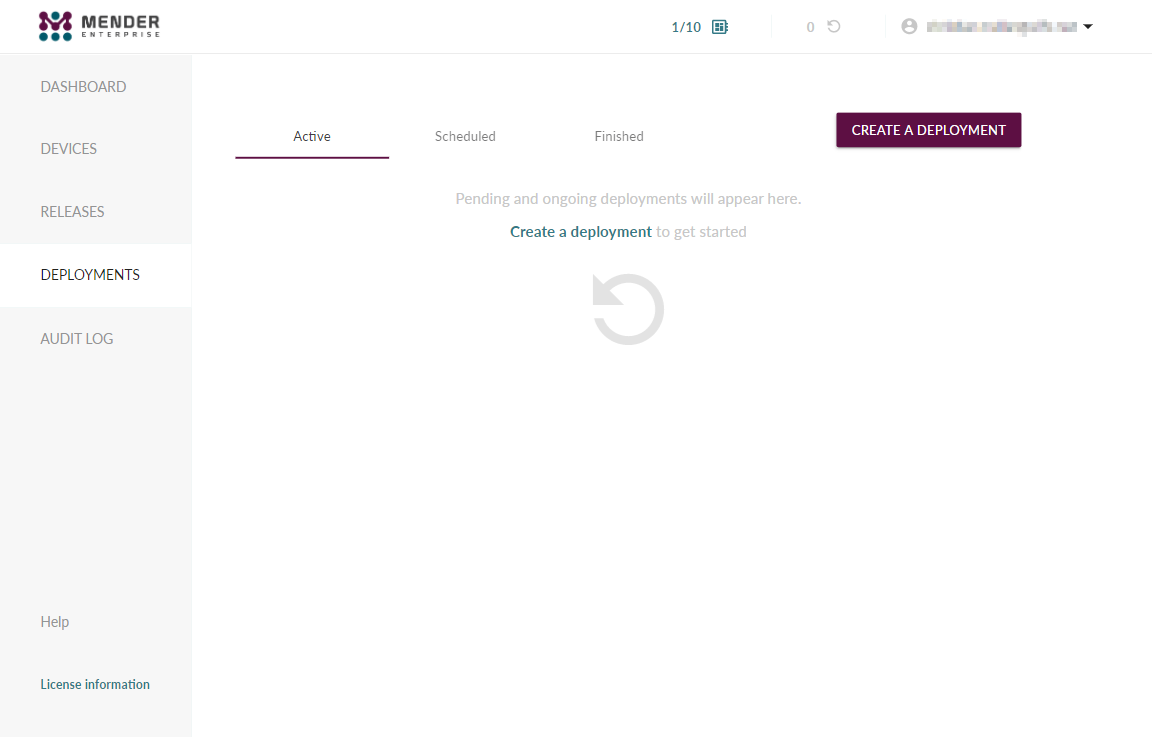
Task: Click the 1/10 device count indicator
Action: [x=686, y=27]
